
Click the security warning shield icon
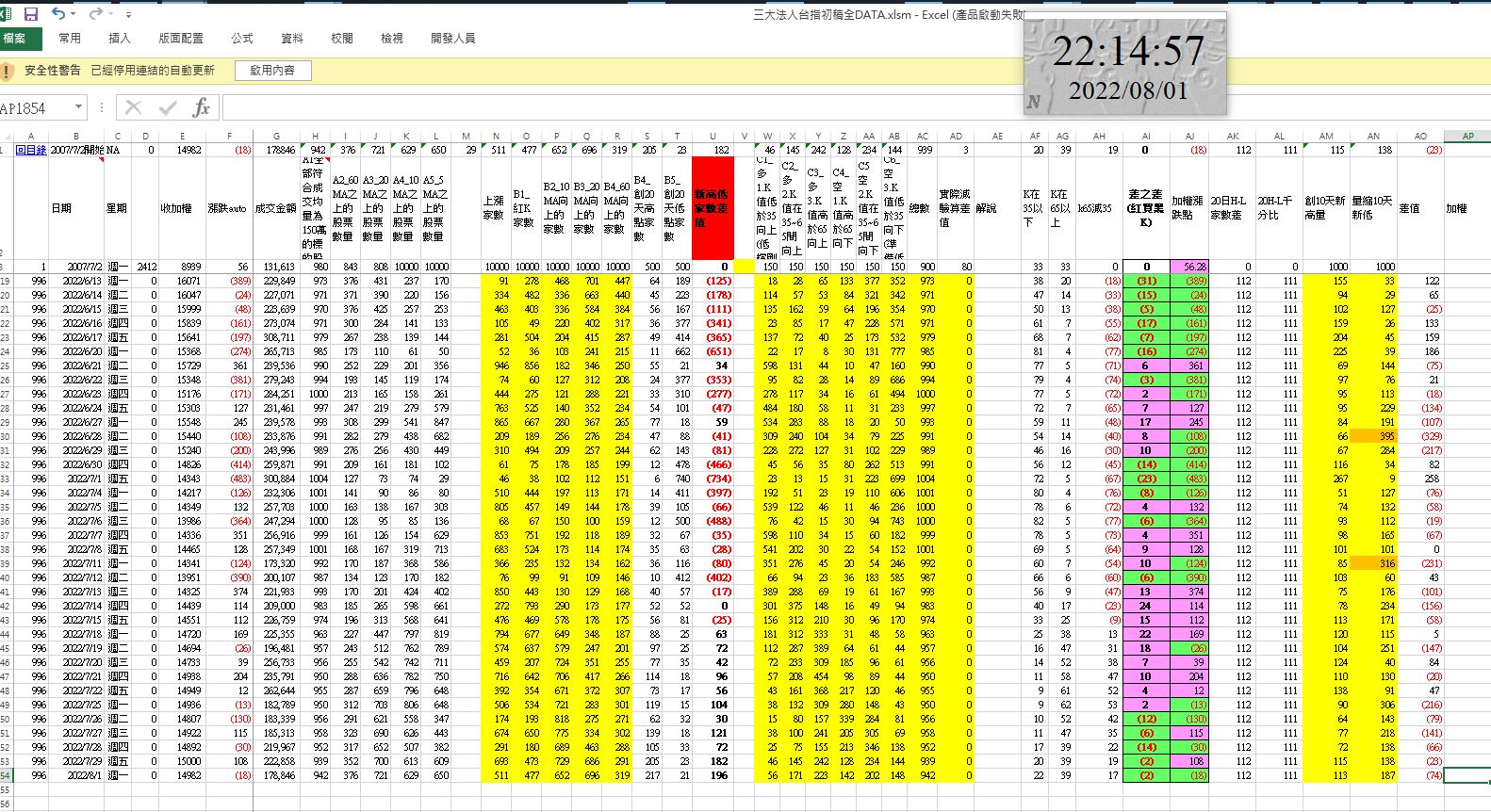click(x=8, y=71)
